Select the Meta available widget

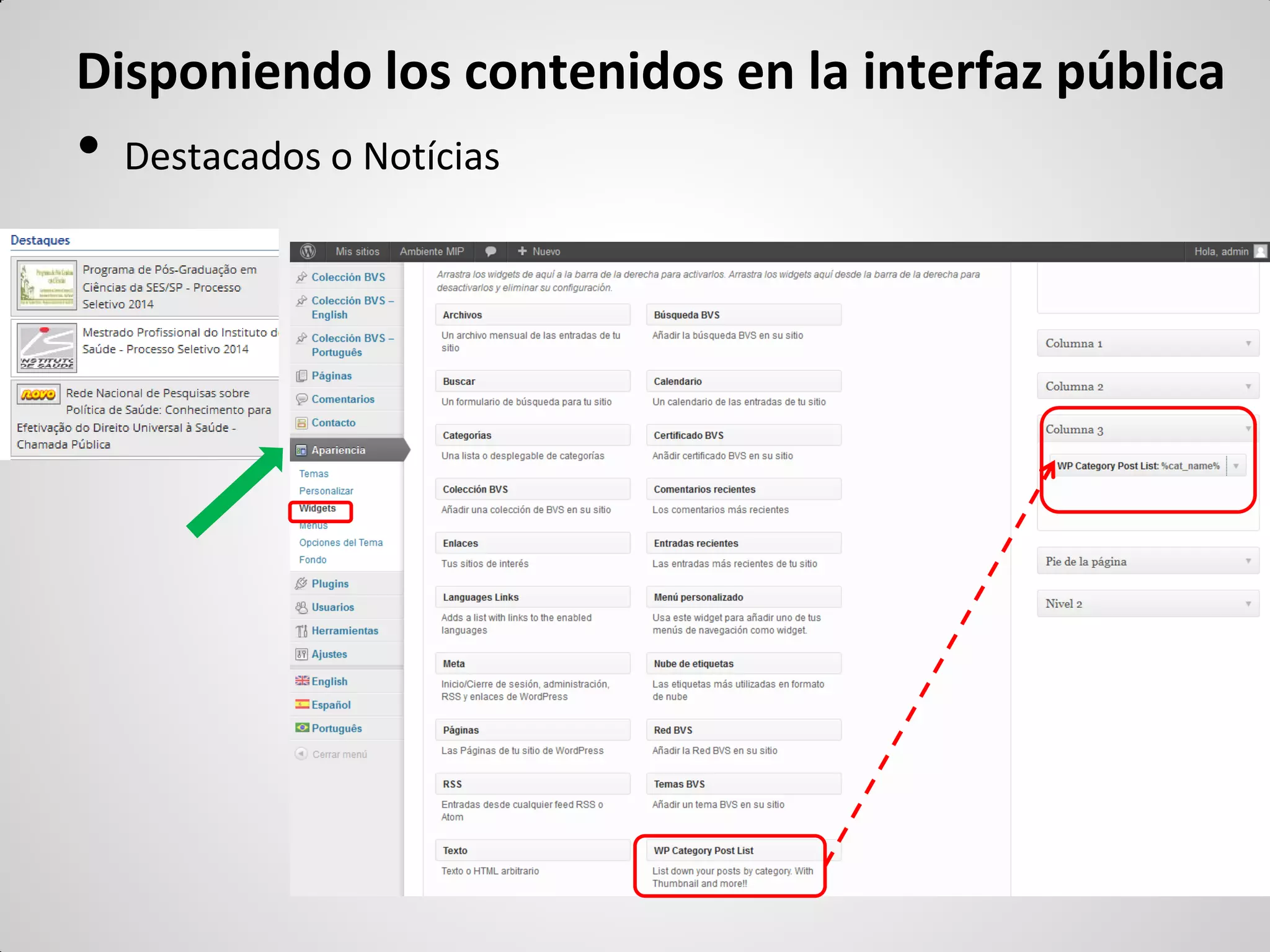pos(533,663)
